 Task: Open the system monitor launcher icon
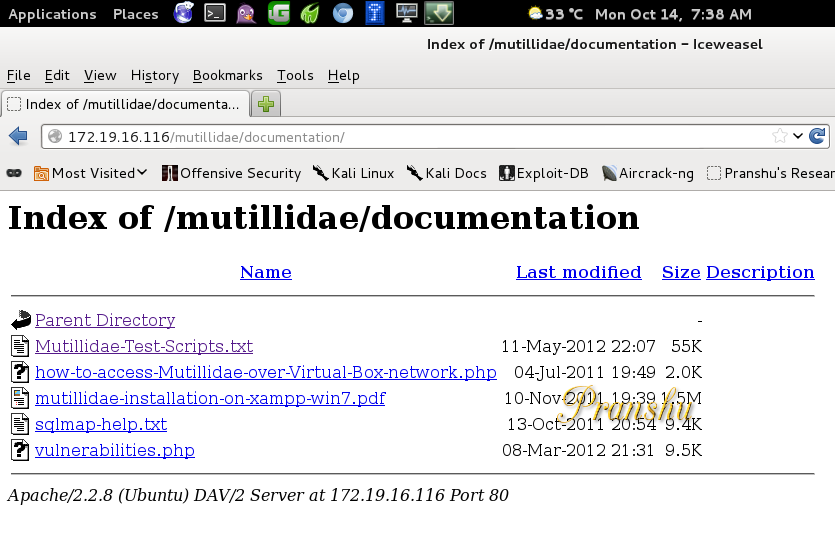click(407, 13)
